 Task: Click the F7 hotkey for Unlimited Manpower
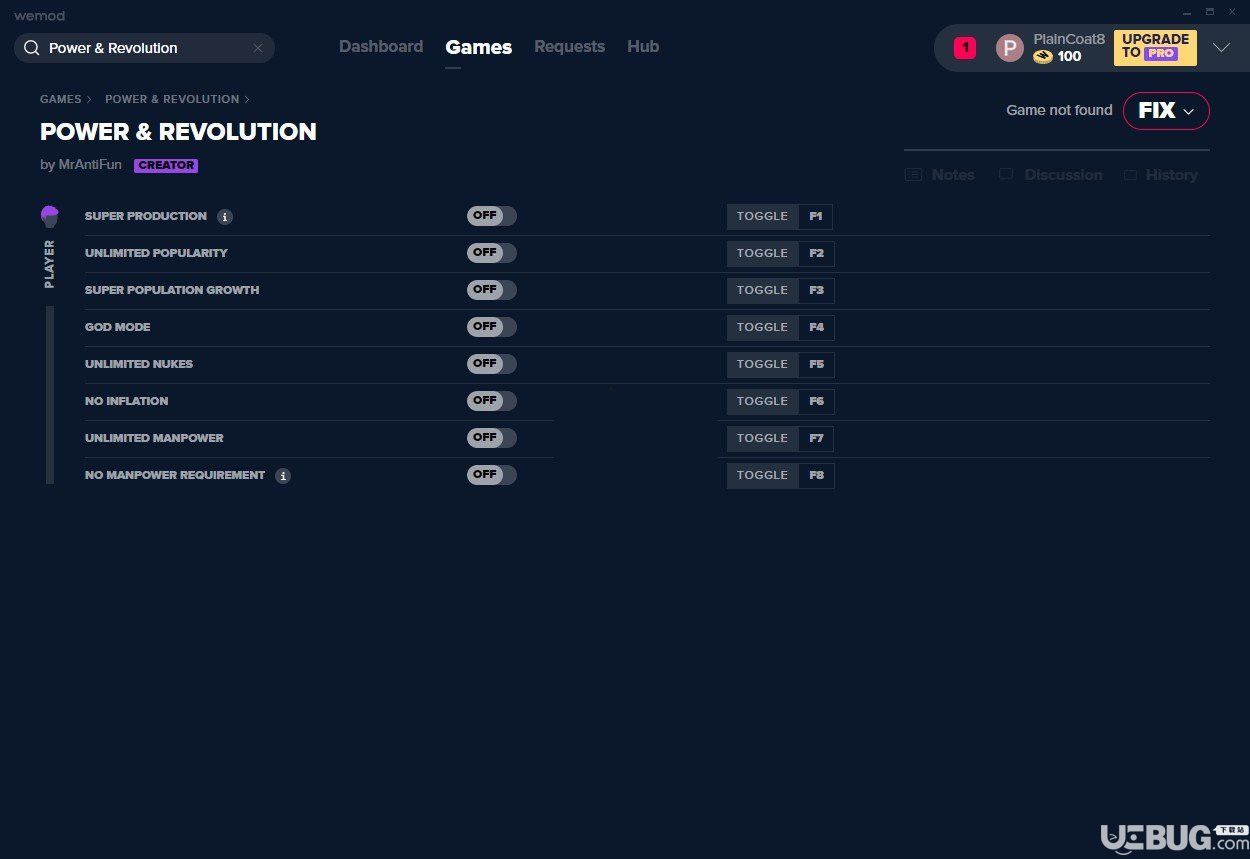816,438
